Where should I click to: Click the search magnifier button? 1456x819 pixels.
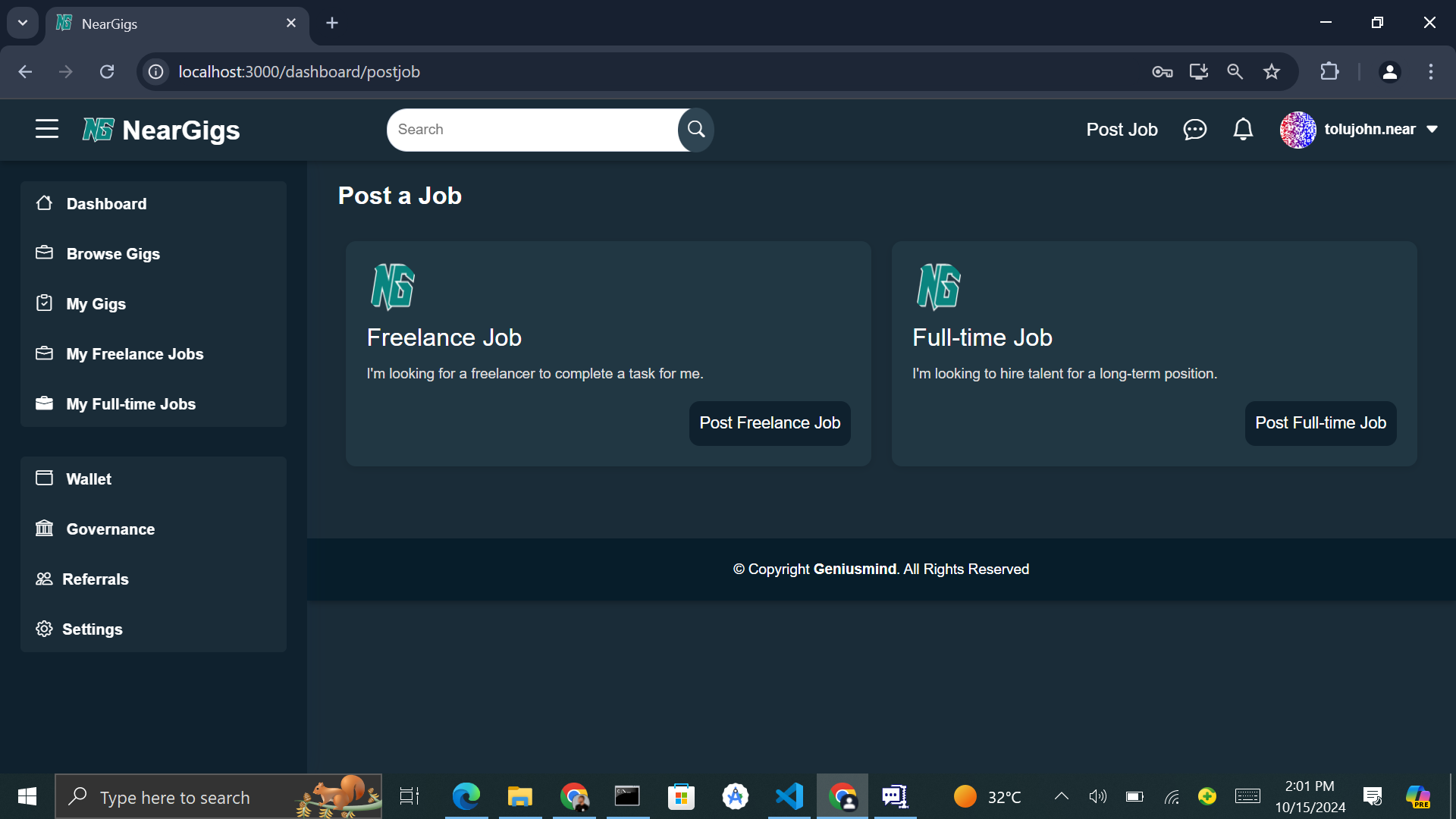coord(695,129)
